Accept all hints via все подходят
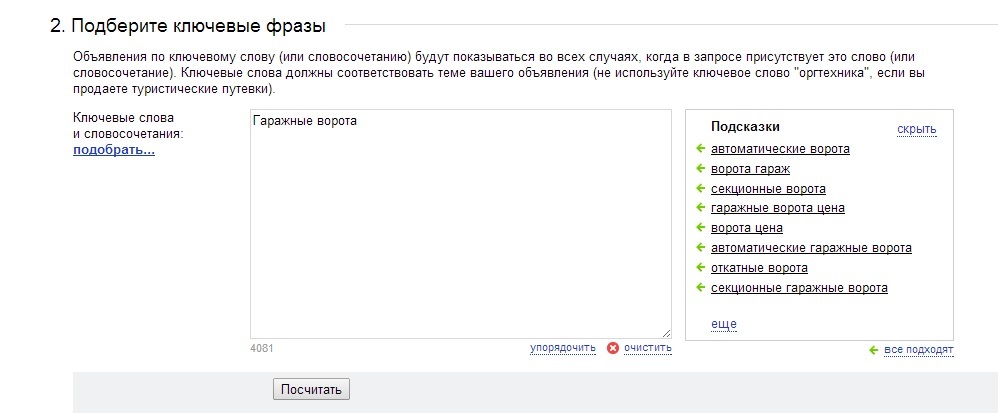Screen dimensions: 998x418 918,350
